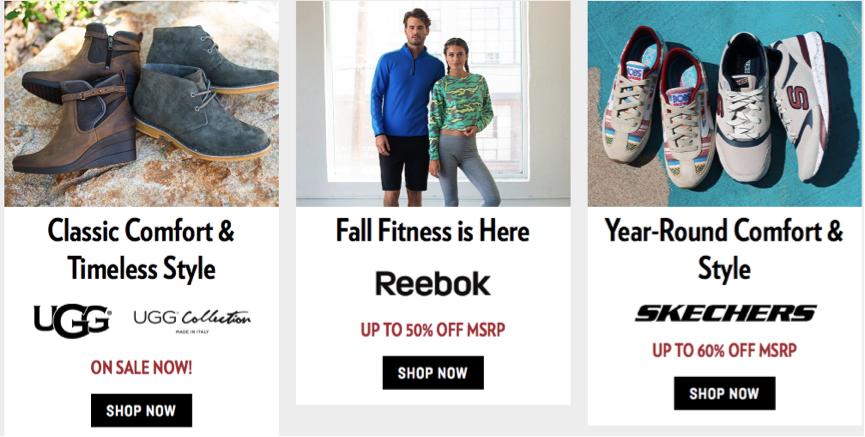Click the Fall Fitness is Here headline
Image resolution: width=865 pixels, height=437 pixels.
click(432, 231)
